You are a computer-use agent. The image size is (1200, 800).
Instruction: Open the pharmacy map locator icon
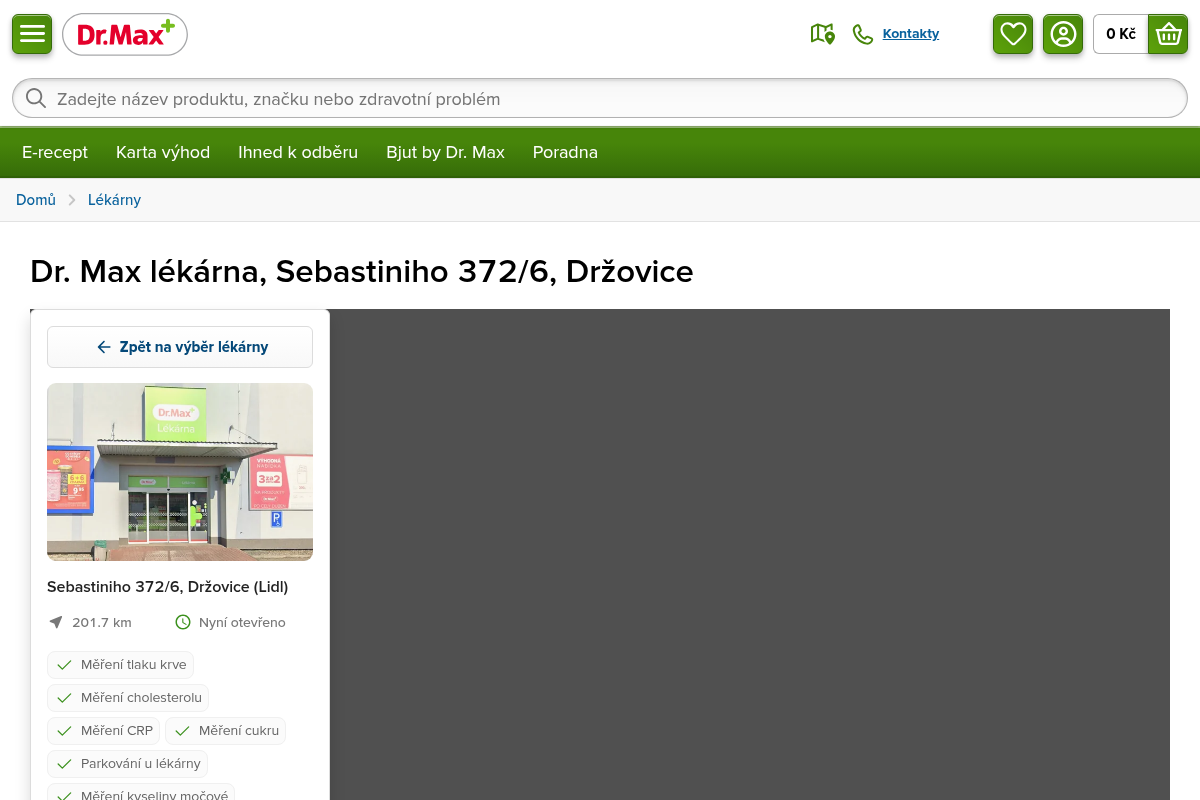point(822,34)
